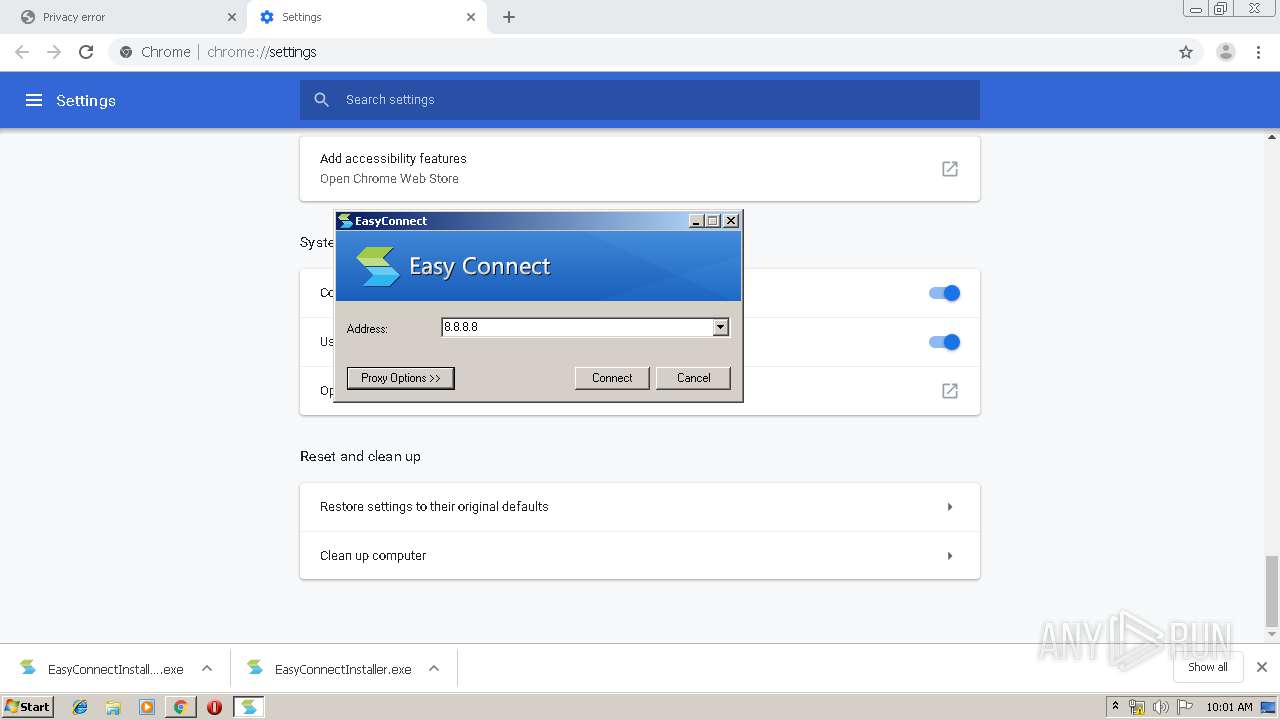Click the page vertical scrollbar thumb
This screenshot has width=1280, height=720.
coord(1272,591)
